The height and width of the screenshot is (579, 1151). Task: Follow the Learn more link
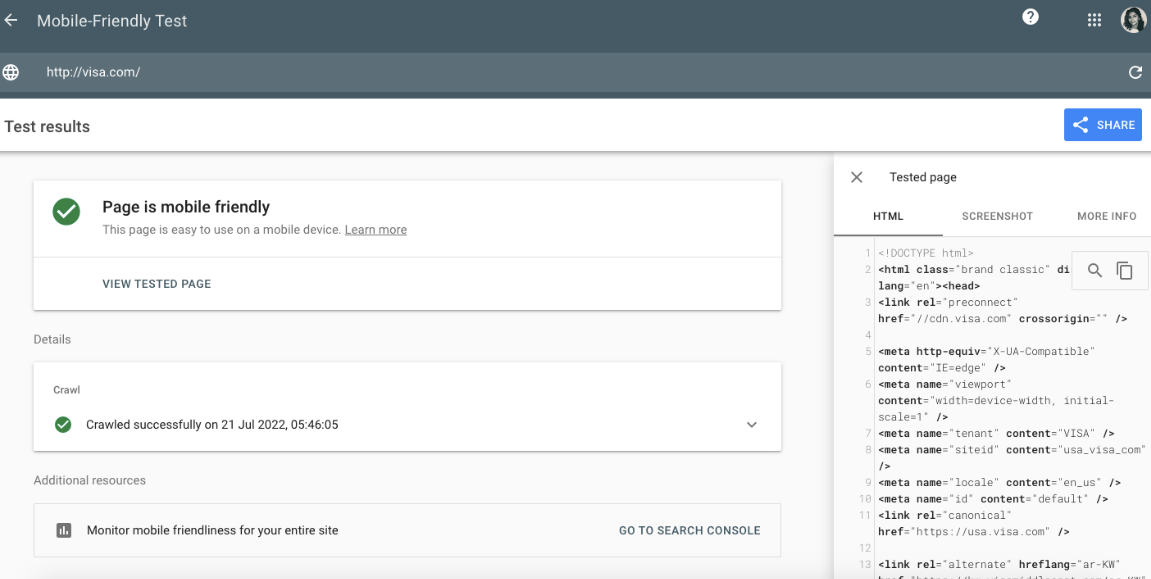point(376,230)
